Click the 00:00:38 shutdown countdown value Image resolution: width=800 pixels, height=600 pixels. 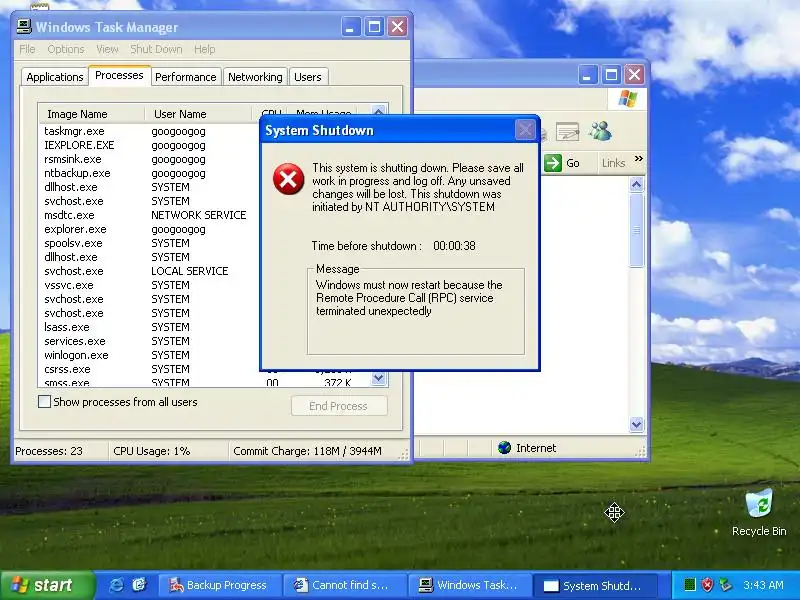click(x=454, y=246)
